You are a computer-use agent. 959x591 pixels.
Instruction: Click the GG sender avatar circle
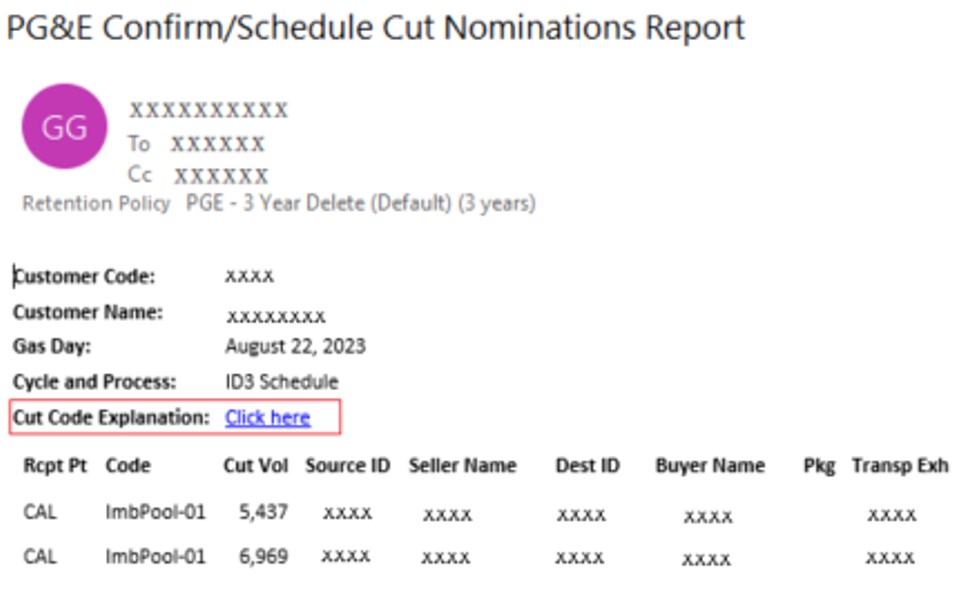(64, 127)
